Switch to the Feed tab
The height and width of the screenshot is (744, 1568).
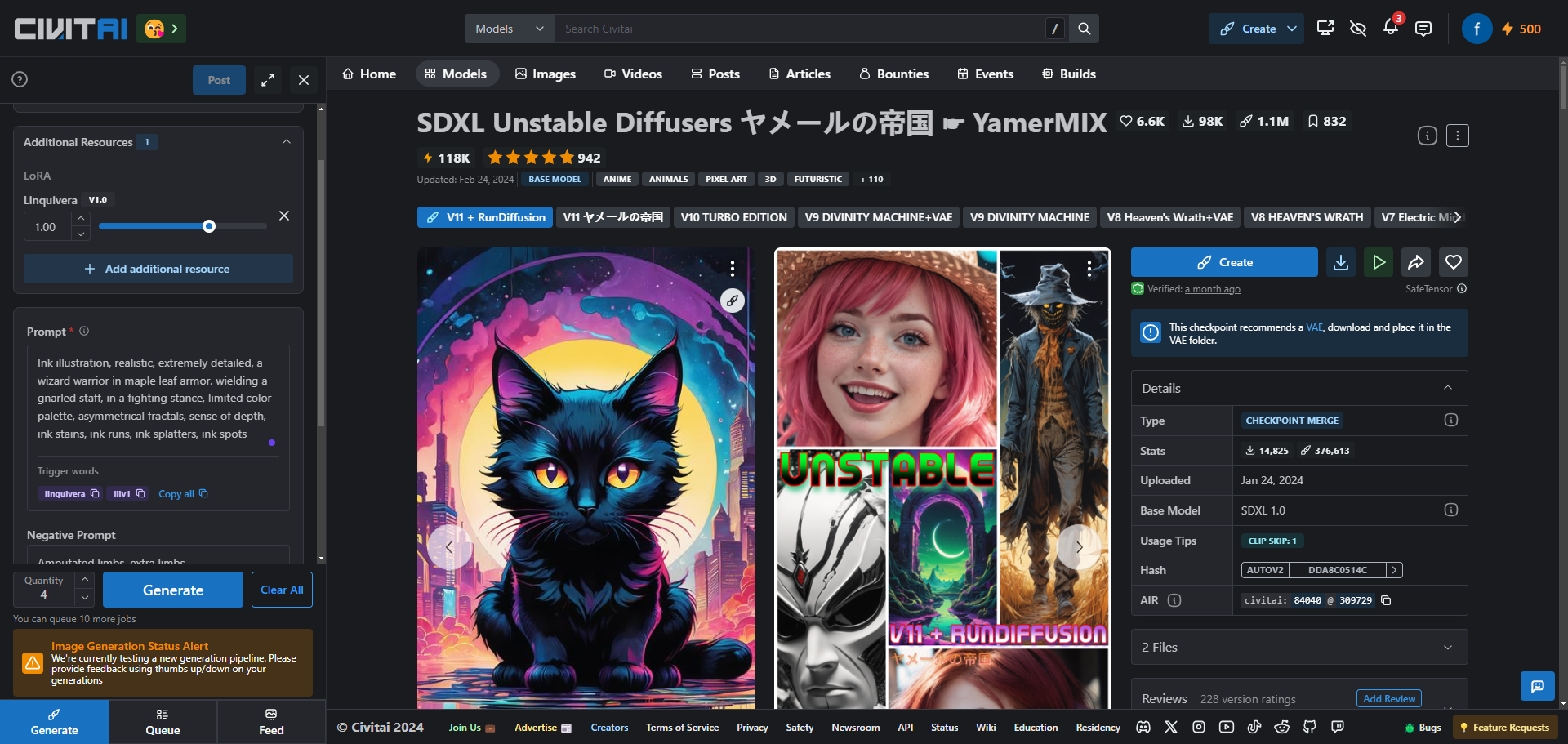tap(271, 722)
